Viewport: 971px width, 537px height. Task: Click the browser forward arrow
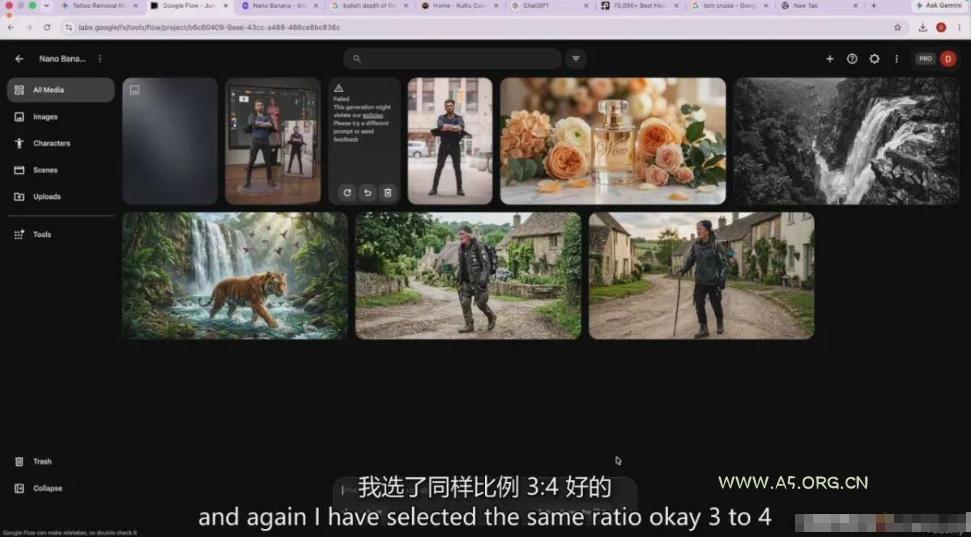pyautogui.click(x=28, y=27)
